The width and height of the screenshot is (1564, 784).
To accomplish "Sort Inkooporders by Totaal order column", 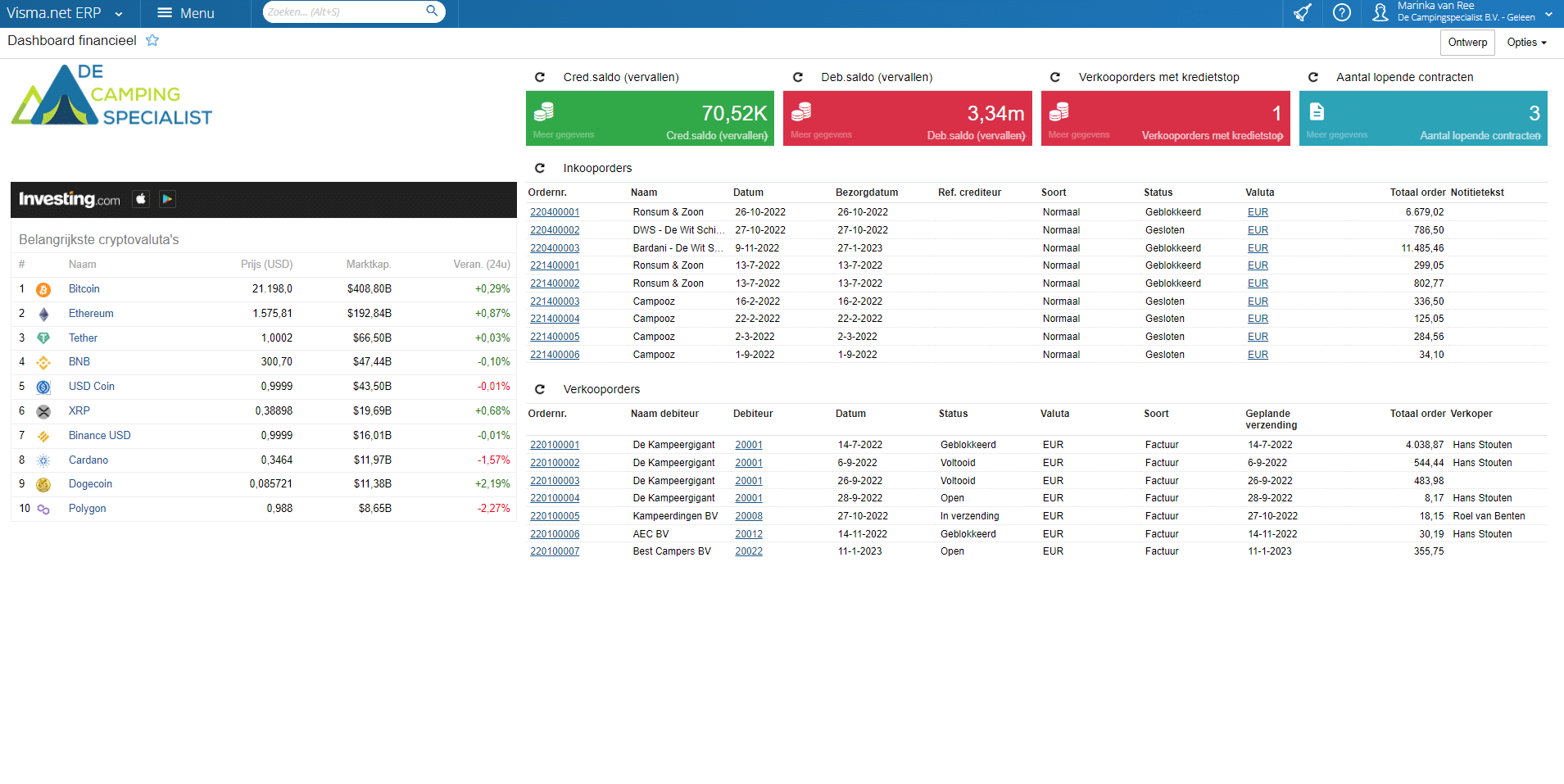I will pyautogui.click(x=1417, y=193).
